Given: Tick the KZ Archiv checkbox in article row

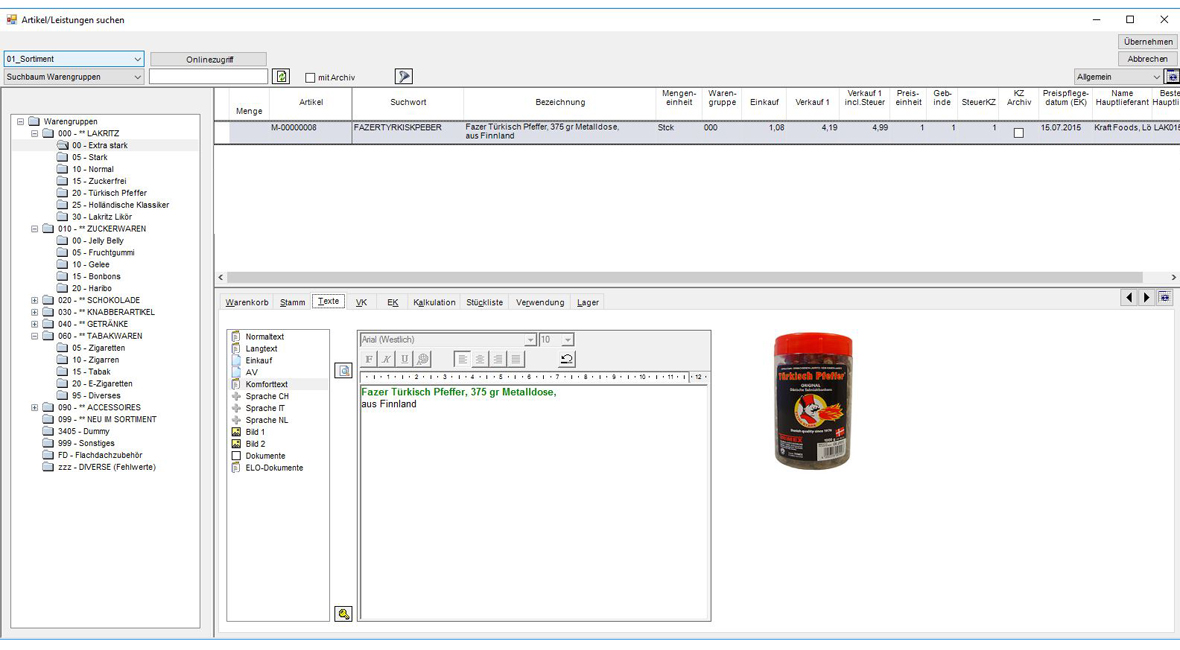Looking at the screenshot, I should click(x=1018, y=133).
